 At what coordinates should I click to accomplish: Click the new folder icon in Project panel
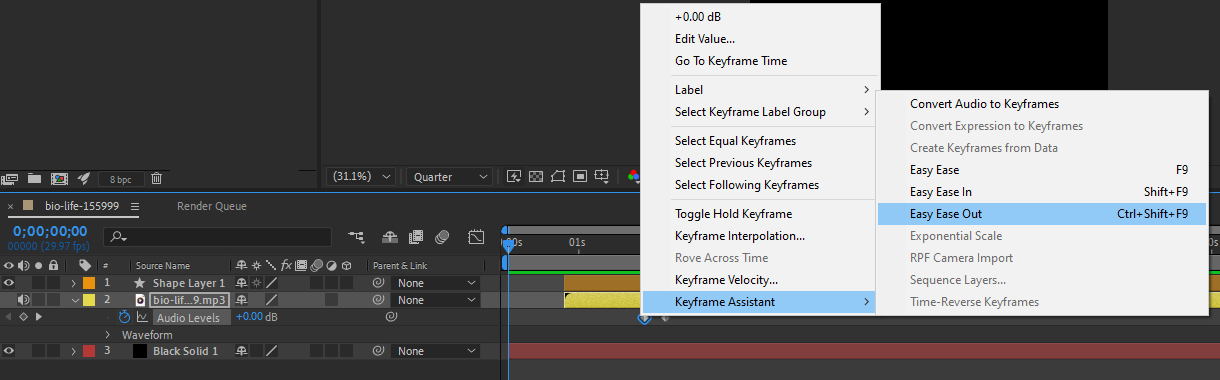click(35, 178)
